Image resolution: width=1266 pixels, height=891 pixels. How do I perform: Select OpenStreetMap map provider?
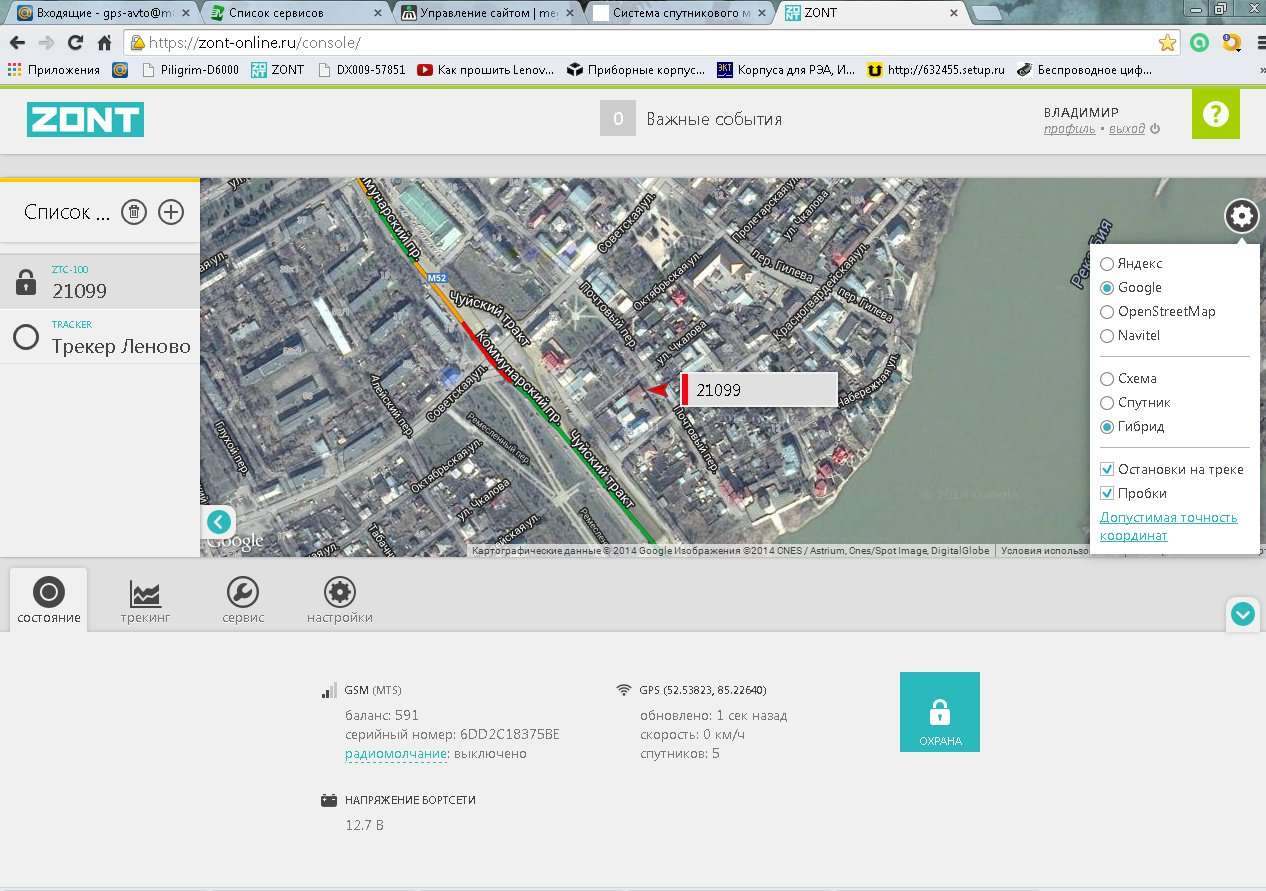coord(1158,312)
